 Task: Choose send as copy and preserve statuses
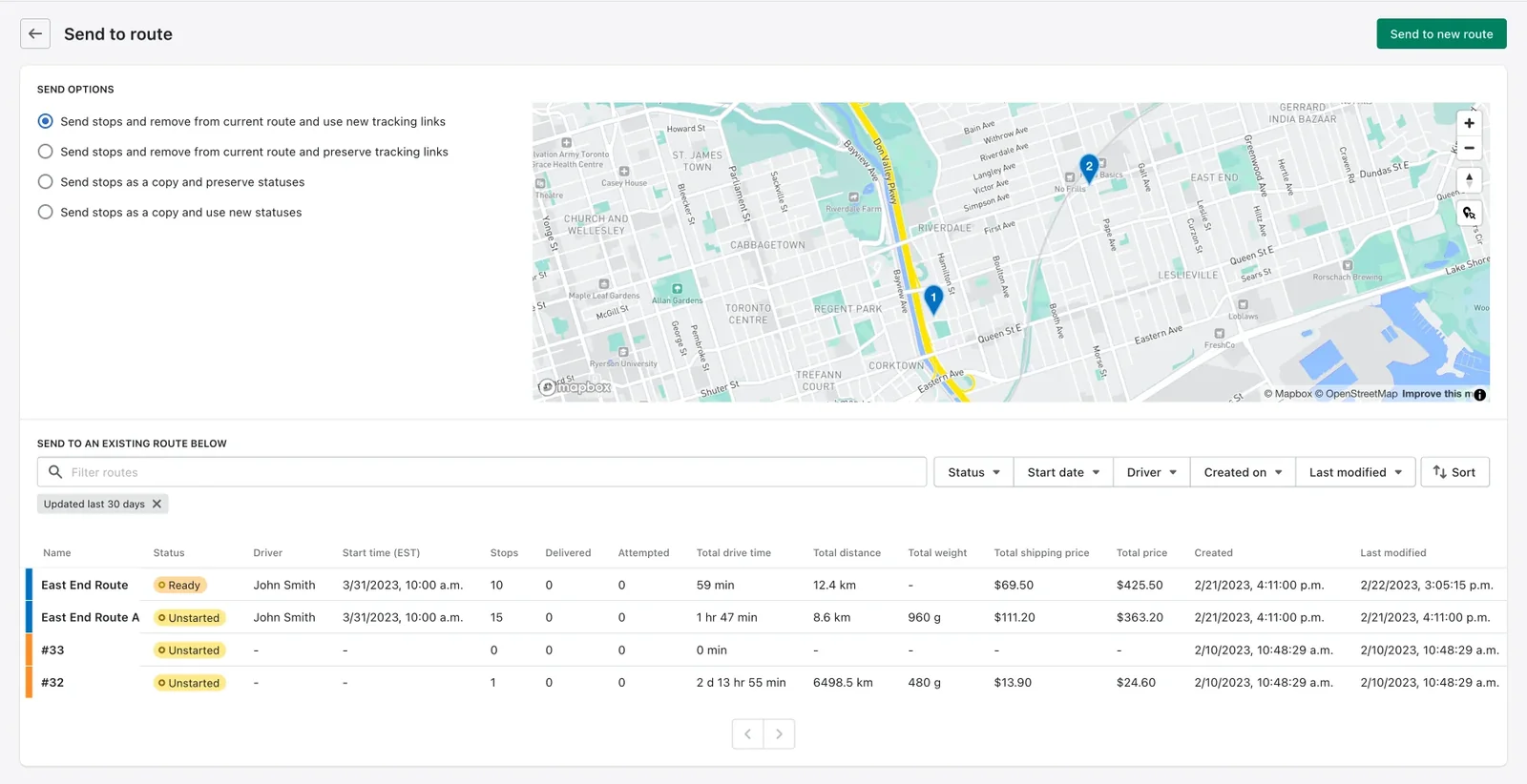pos(45,182)
